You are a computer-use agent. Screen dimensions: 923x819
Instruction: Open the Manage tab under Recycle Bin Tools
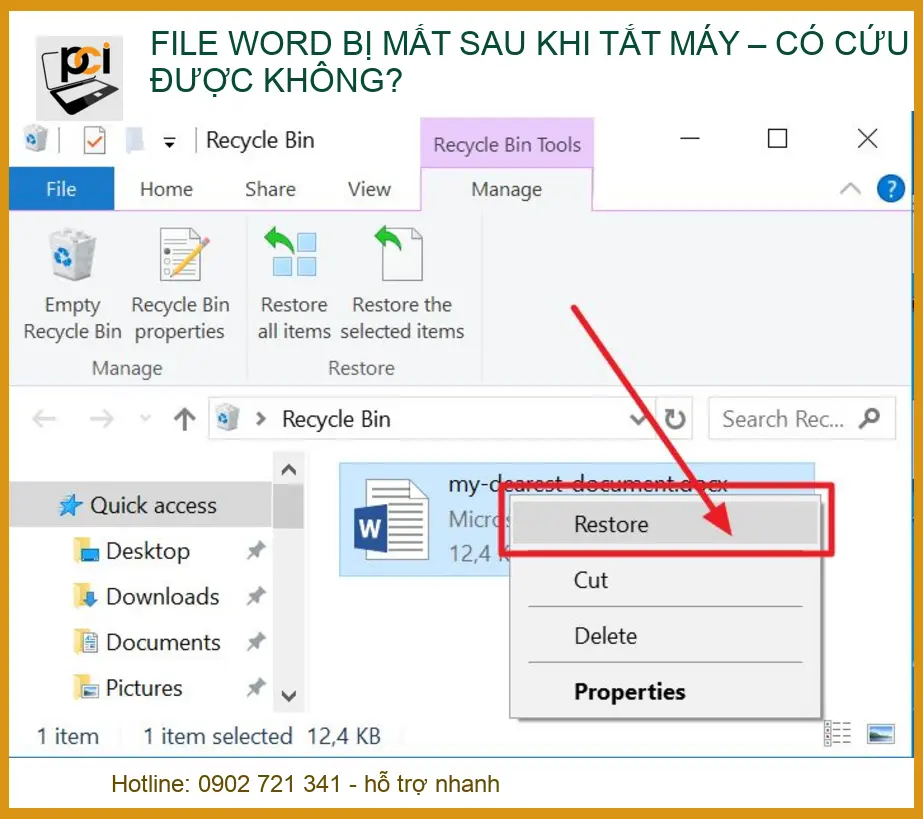pyautogui.click(x=506, y=189)
